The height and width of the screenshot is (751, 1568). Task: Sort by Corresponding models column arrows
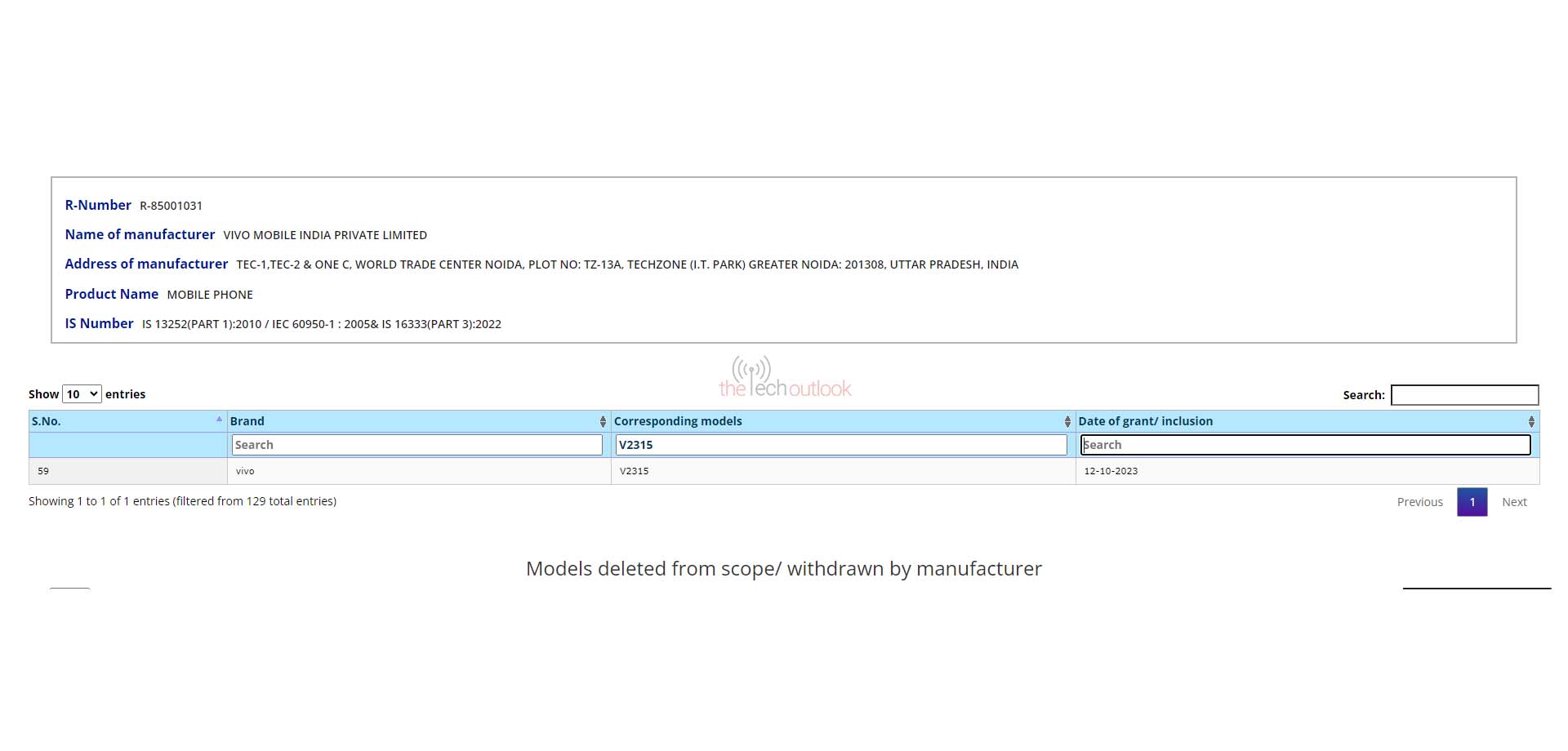point(1067,421)
